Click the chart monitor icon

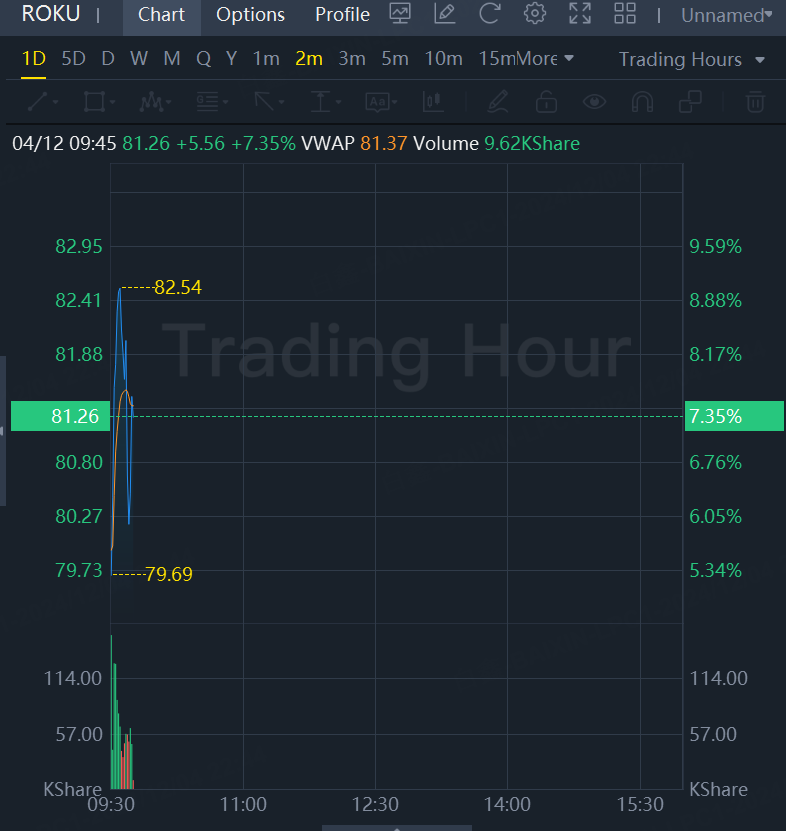coord(400,14)
